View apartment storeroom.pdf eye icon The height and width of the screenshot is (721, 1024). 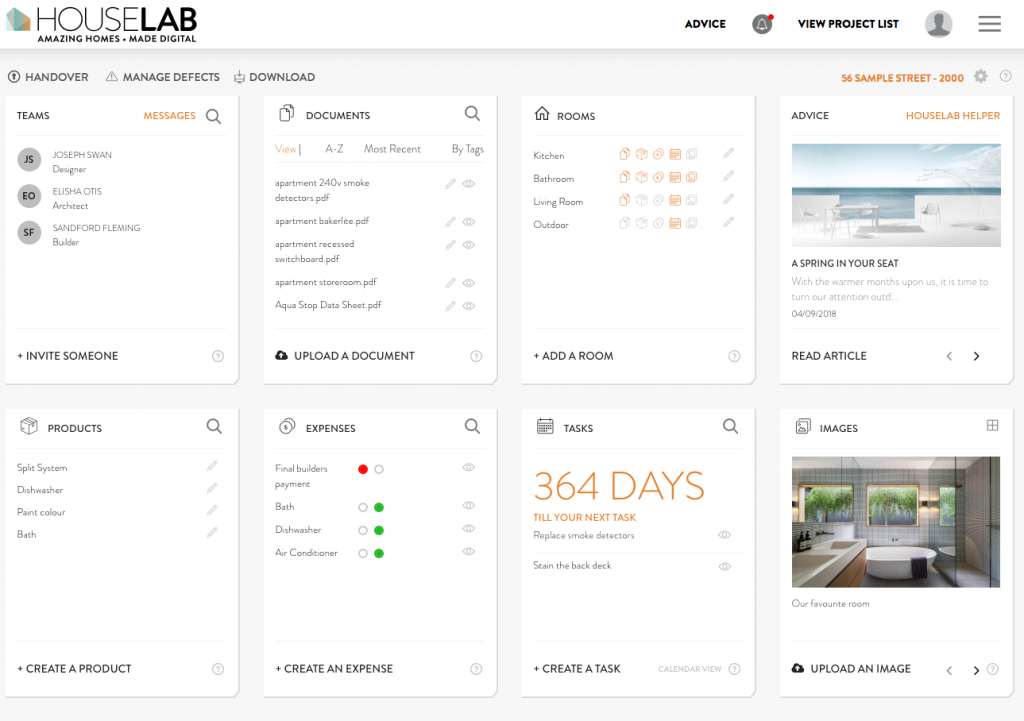[x=468, y=283]
